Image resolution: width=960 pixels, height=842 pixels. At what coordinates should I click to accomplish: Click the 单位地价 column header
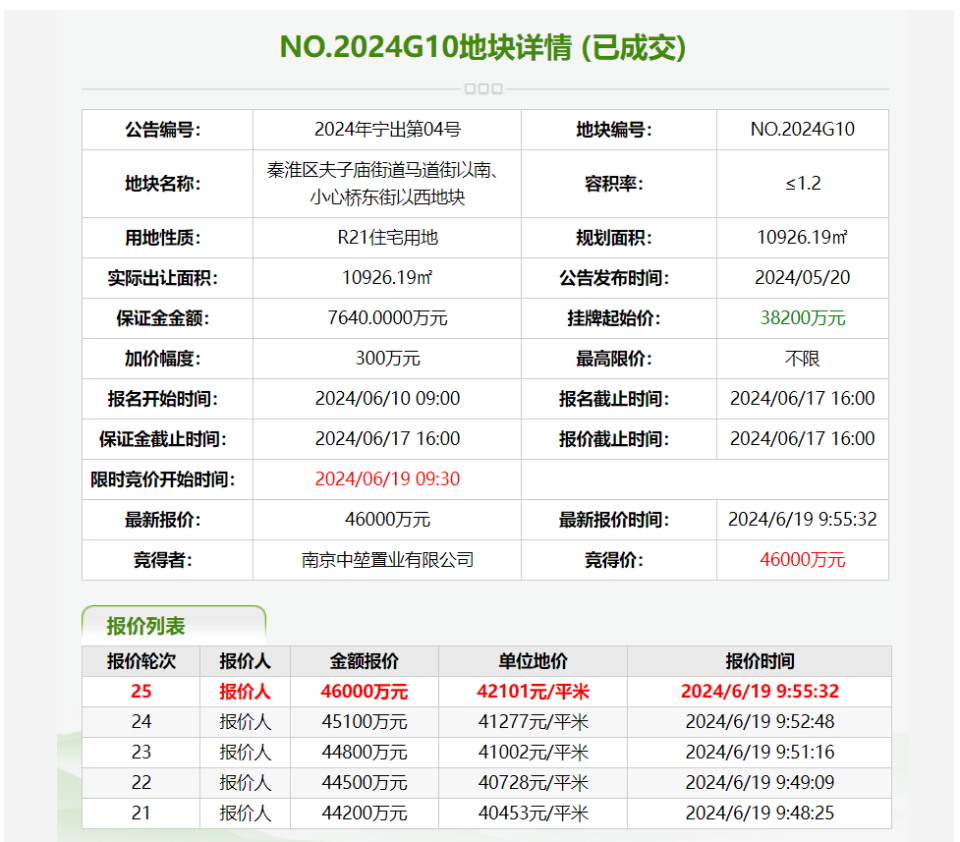click(533, 661)
